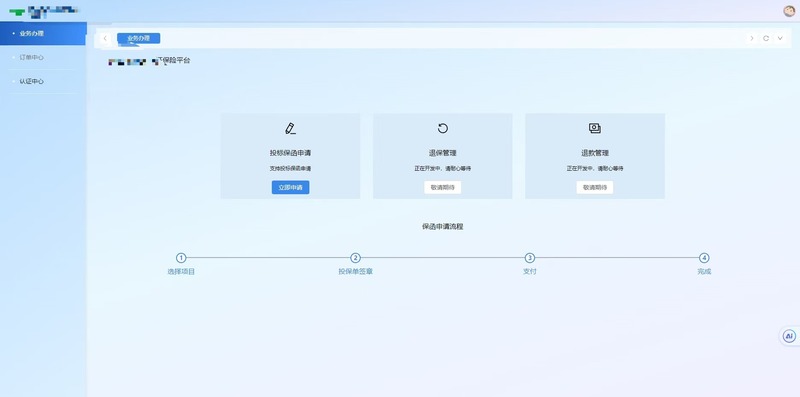Click step 3 circle 支付
This screenshot has height=397, width=800.
pos(530,258)
